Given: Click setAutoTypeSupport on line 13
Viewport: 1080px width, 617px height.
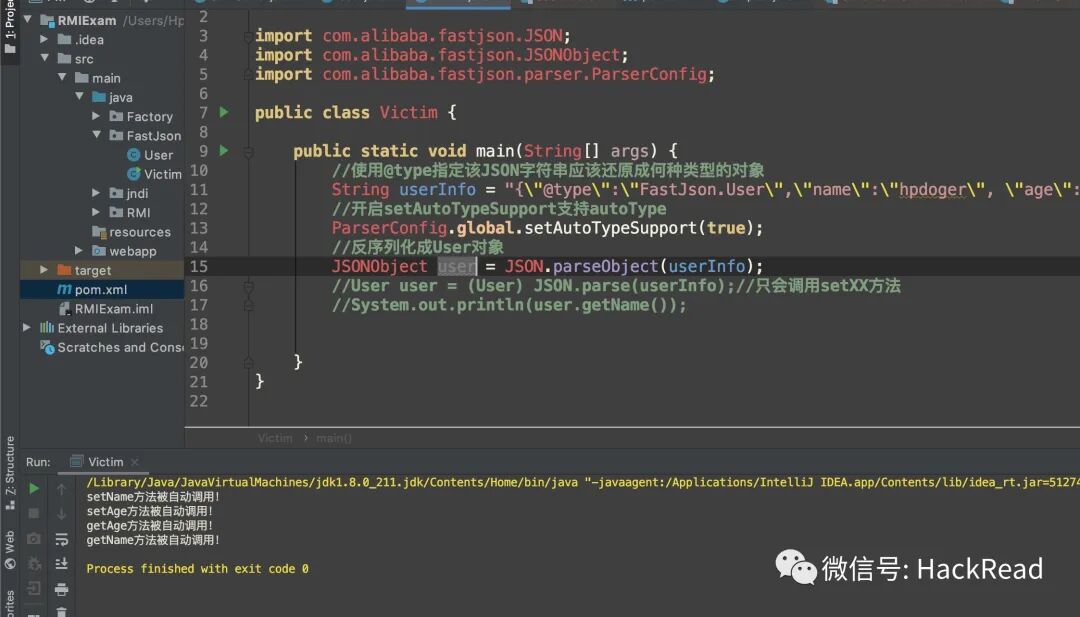Looking at the screenshot, I should 611,228.
